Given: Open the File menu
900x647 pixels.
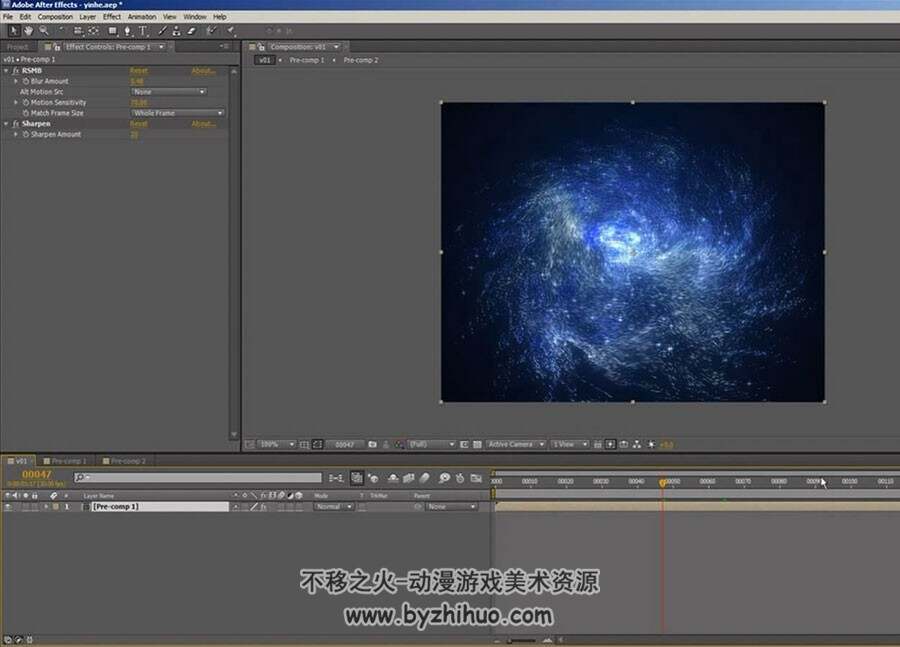Looking at the screenshot, I should tap(8, 17).
